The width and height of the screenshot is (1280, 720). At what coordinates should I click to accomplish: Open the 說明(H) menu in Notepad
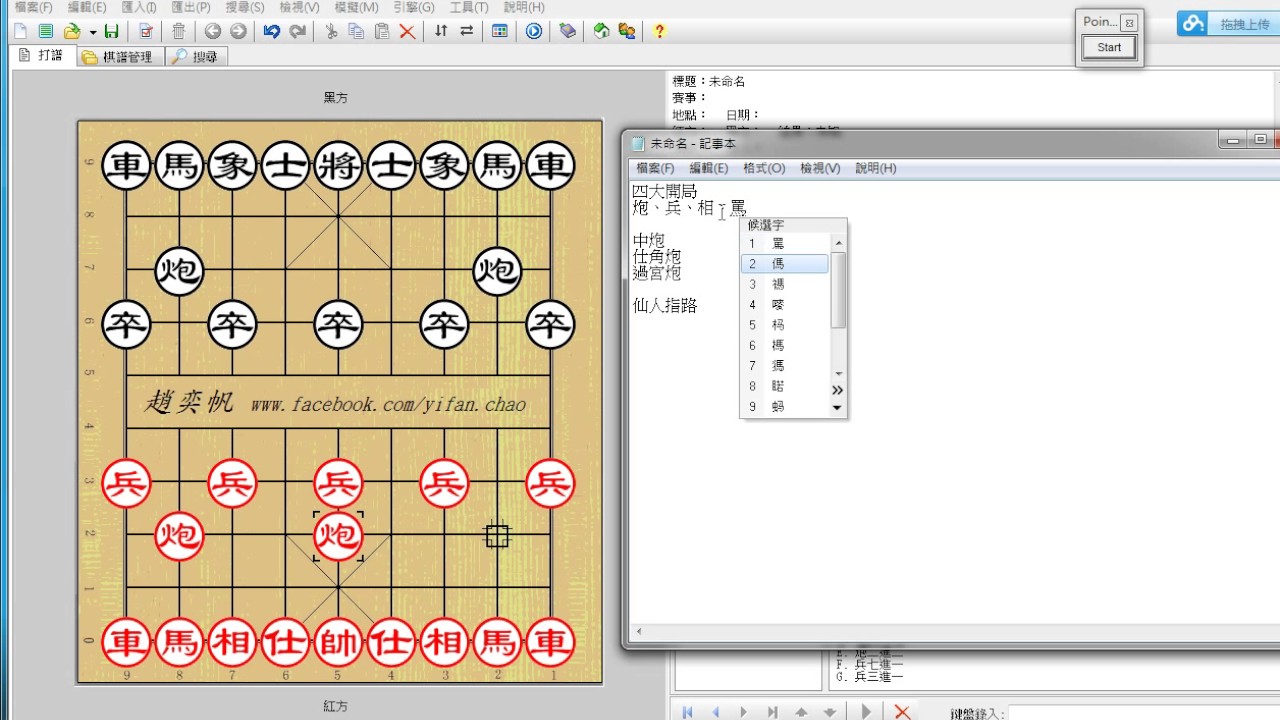876,168
